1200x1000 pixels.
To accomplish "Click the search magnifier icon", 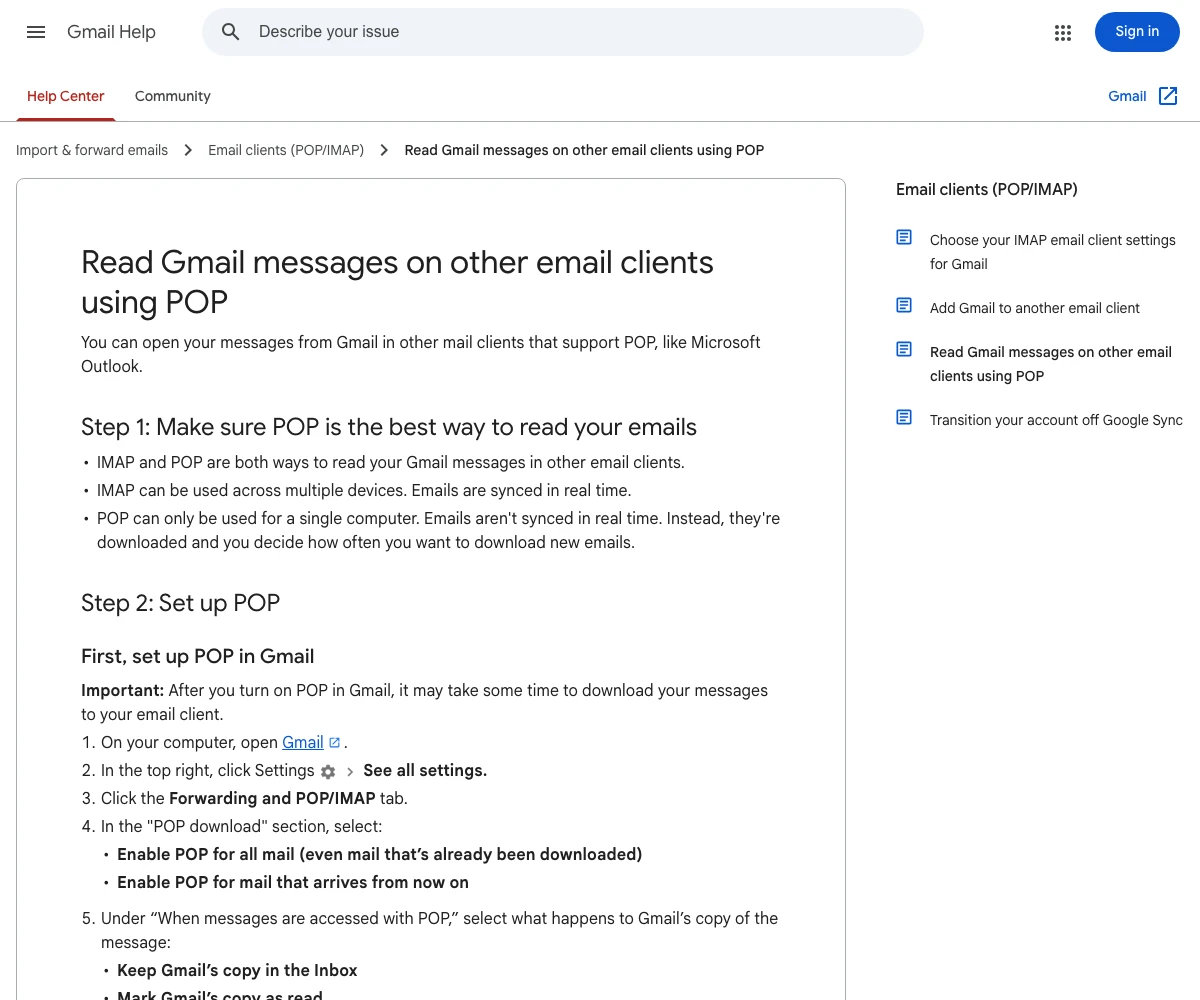I will click(231, 32).
